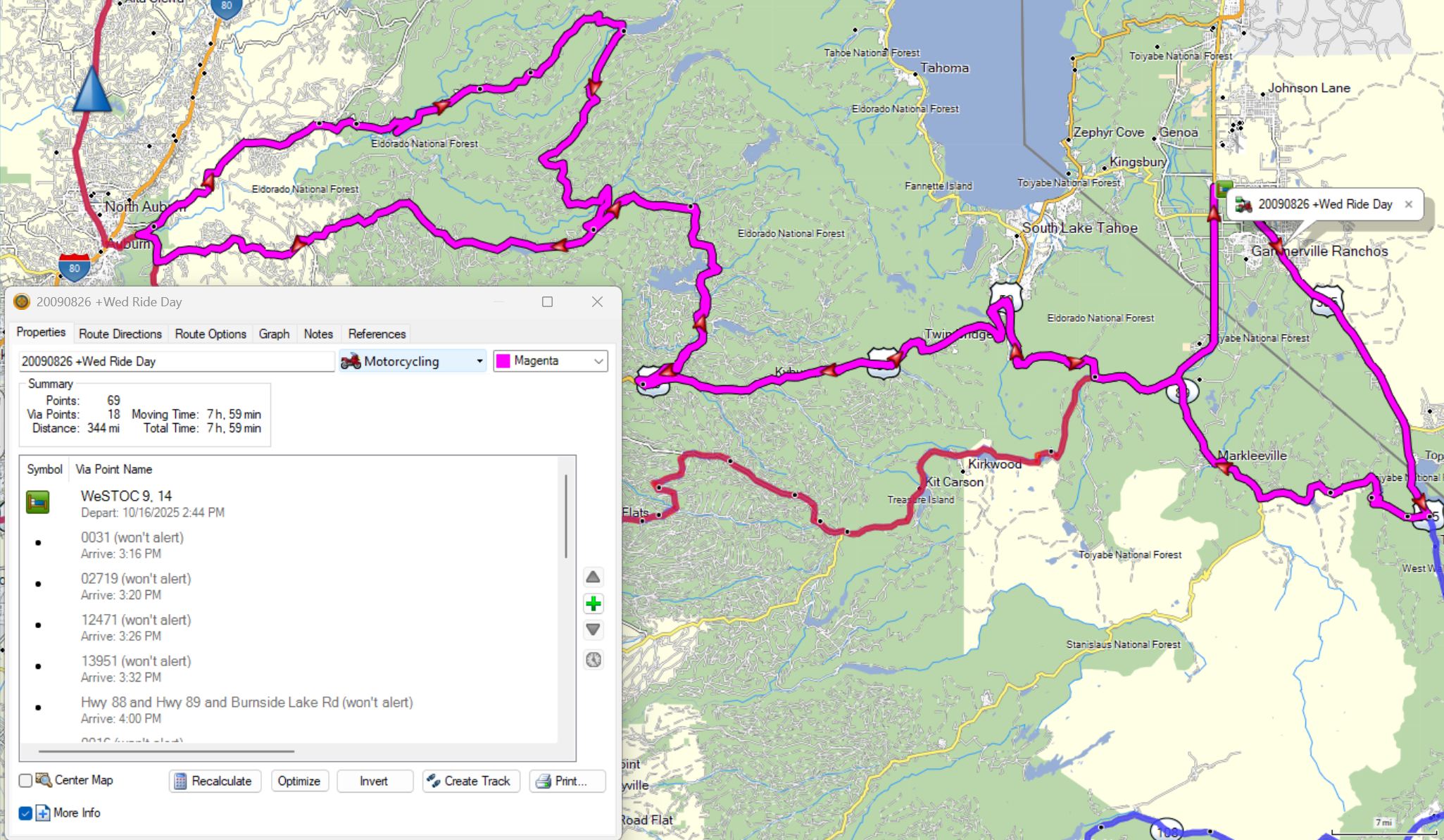Uncheck the More Info checkbox
The width and height of the screenshot is (1444, 840).
point(25,813)
